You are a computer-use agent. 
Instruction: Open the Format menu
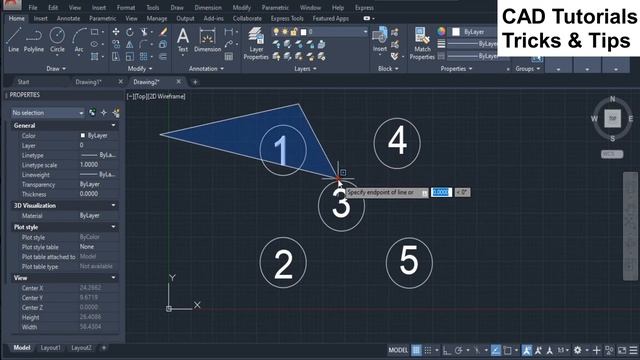[126, 7]
